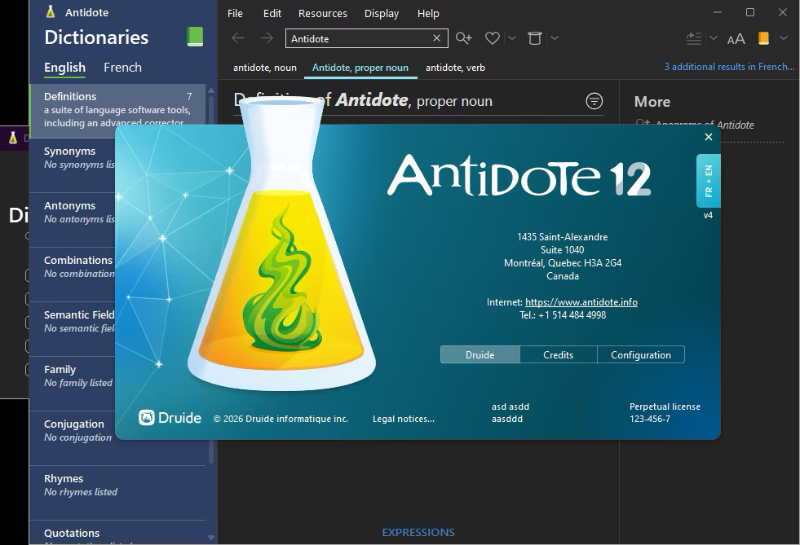Minimize the Antidote dictionaries window
The image size is (800, 545).
(x=717, y=12)
